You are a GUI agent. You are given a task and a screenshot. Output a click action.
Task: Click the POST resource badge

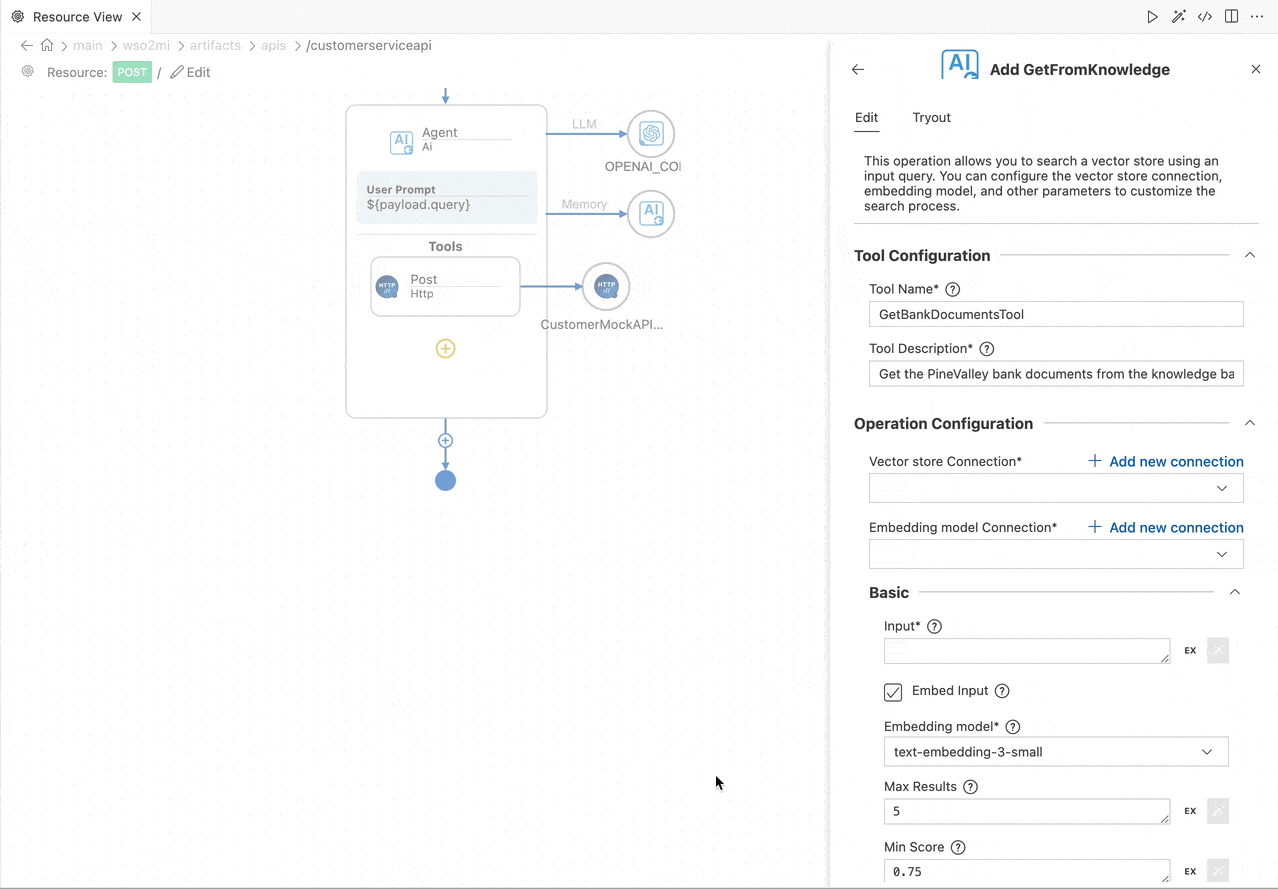(x=132, y=72)
